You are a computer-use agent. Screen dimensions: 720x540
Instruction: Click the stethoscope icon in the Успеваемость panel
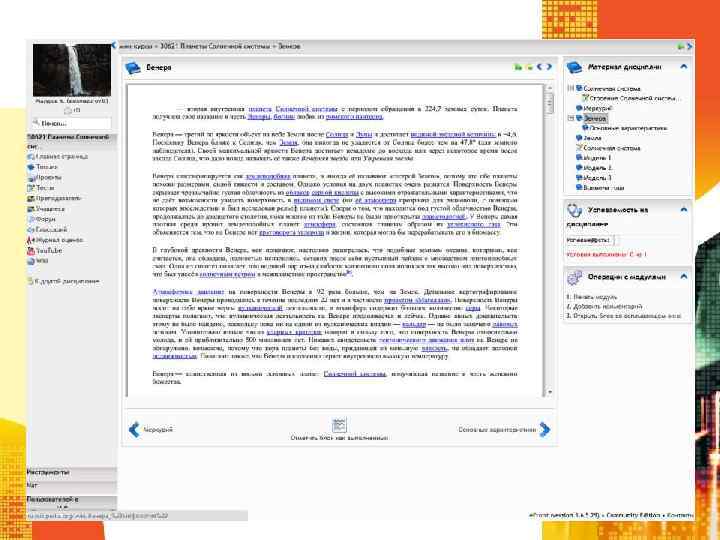coord(574,210)
